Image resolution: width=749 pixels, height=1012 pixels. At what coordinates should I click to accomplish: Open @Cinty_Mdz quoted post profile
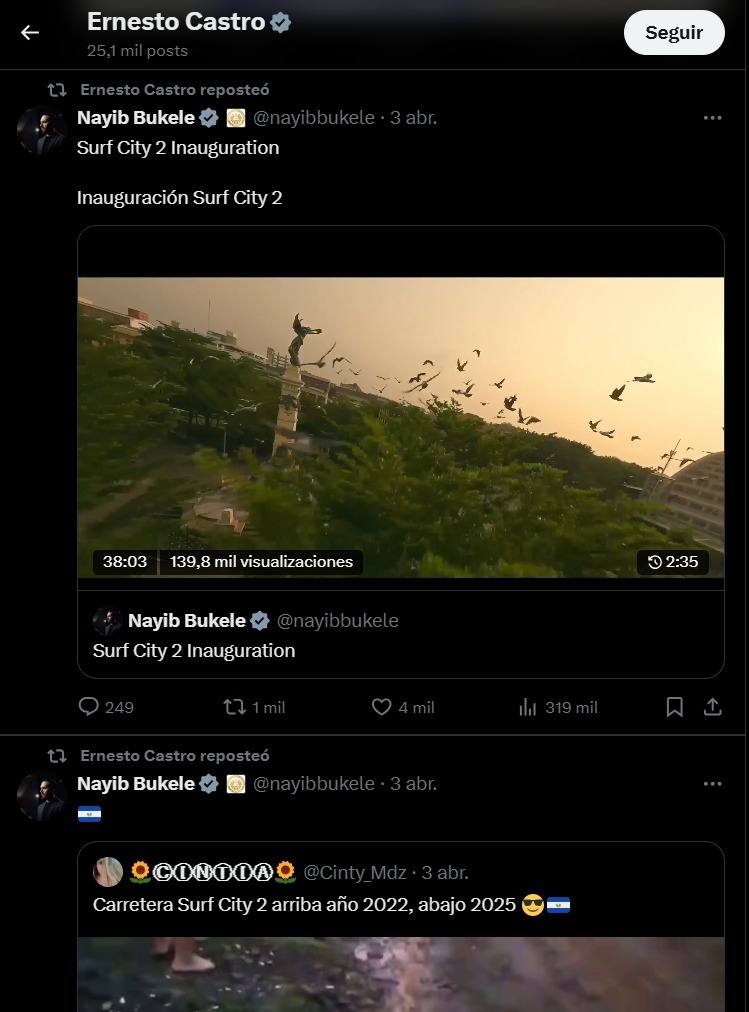pos(354,872)
